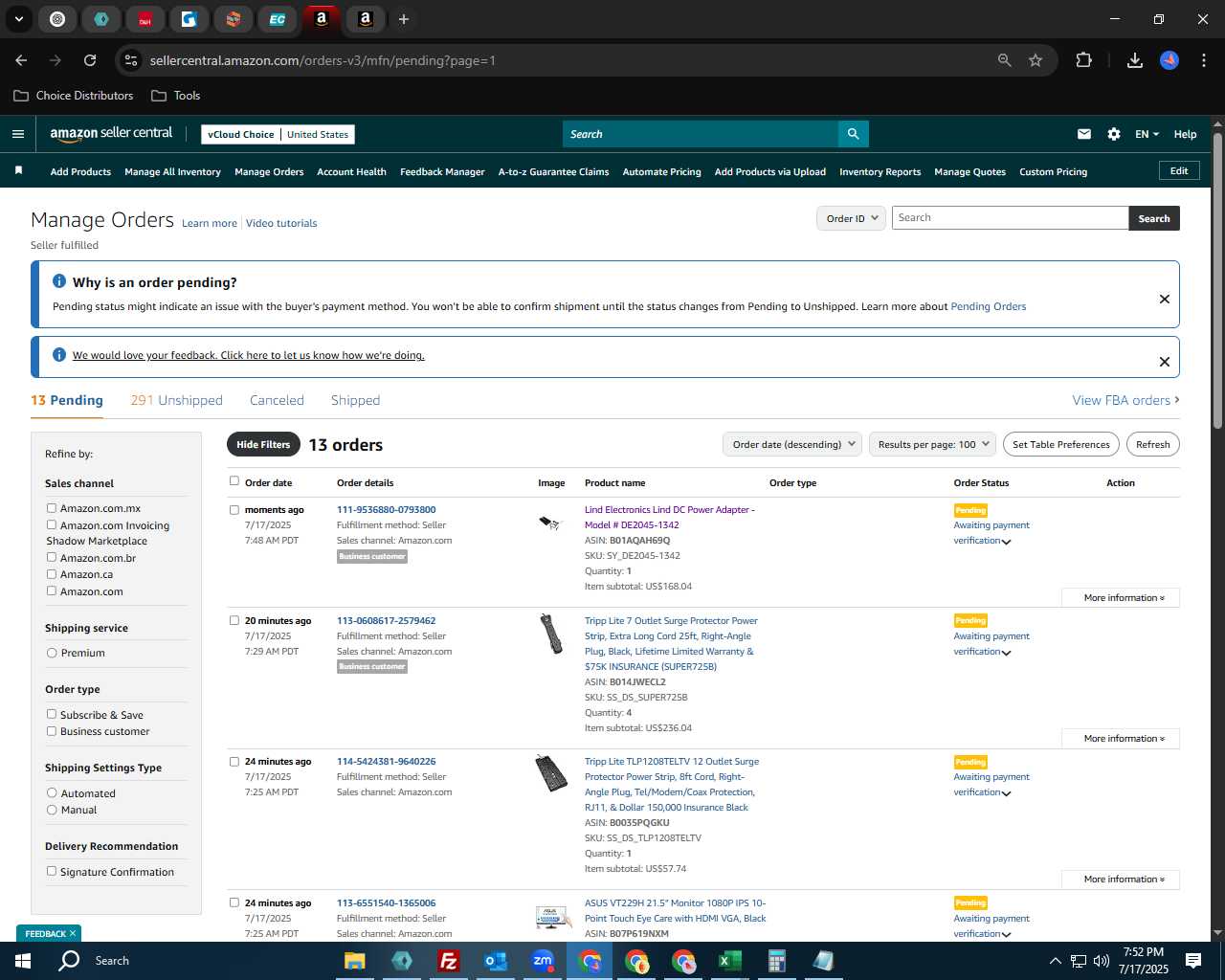Expand More information for order 111-9536880-0793800
The height and width of the screenshot is (980, 1225).
1121,598
